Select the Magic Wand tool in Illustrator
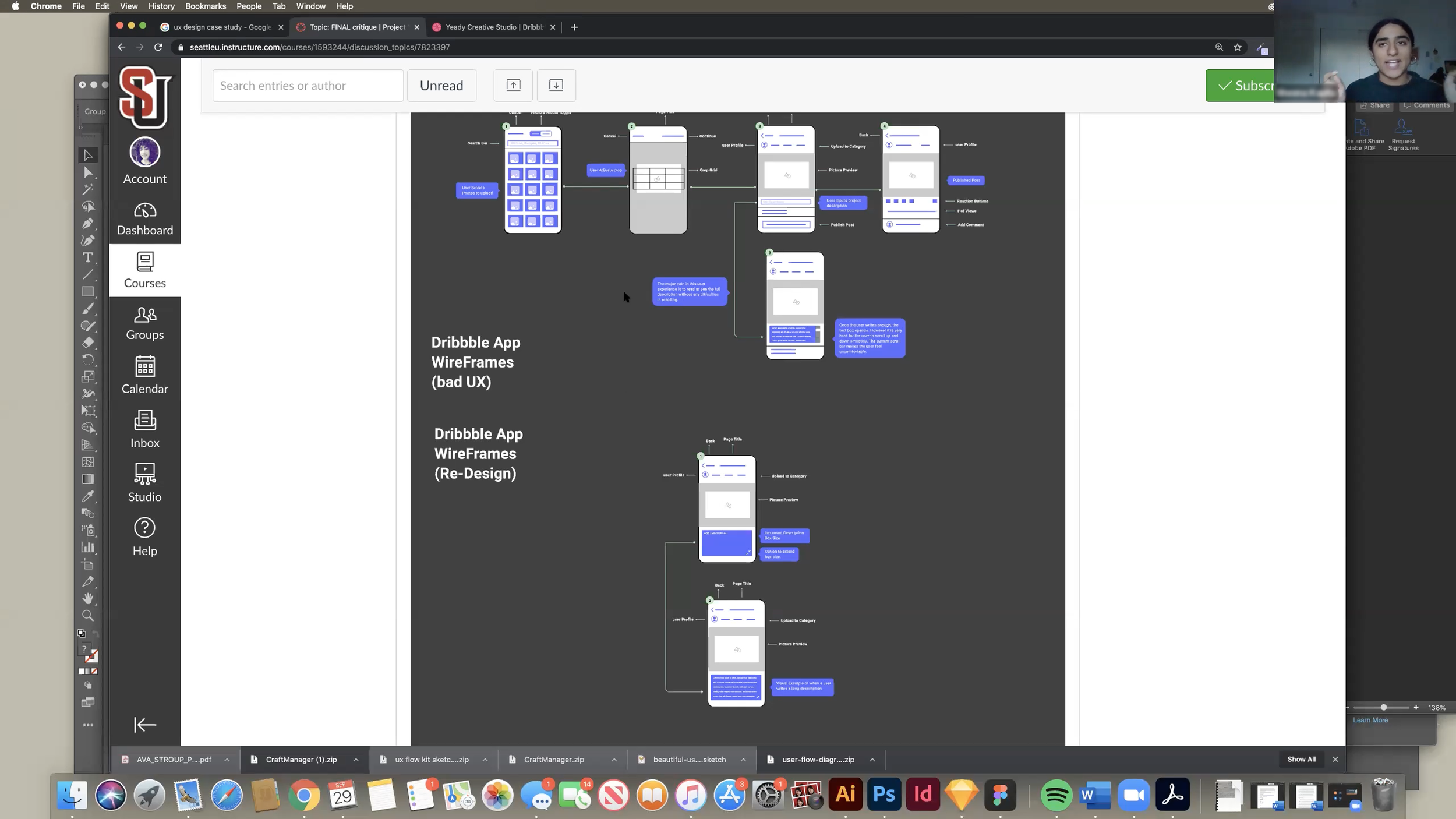The height and width of the screenshot is (819, 1456). [x=88, y=189]
